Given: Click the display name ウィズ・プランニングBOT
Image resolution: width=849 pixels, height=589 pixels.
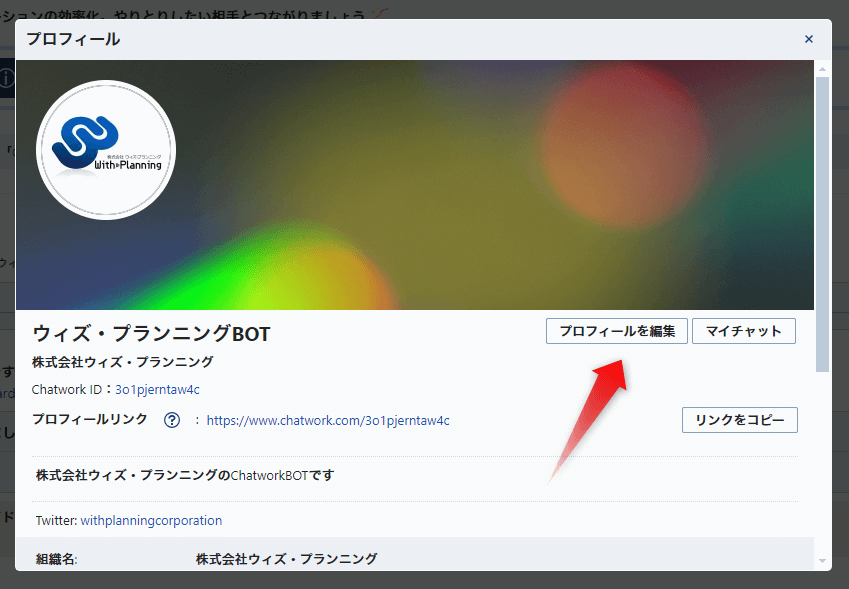Looking at the screenshot, I should (151, 333).
